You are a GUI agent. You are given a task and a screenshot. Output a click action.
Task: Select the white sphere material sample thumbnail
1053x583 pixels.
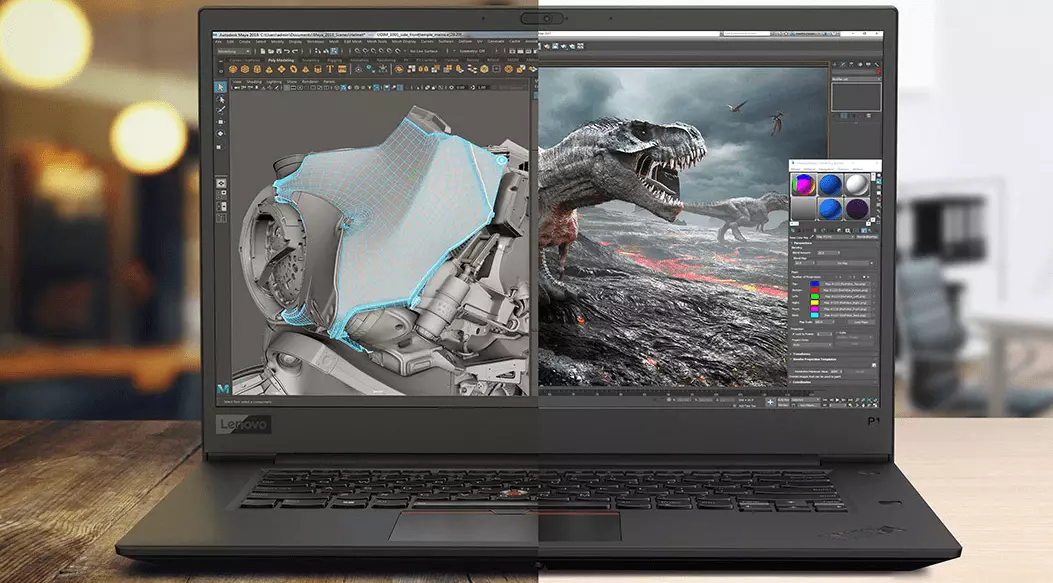pos(857,186)
